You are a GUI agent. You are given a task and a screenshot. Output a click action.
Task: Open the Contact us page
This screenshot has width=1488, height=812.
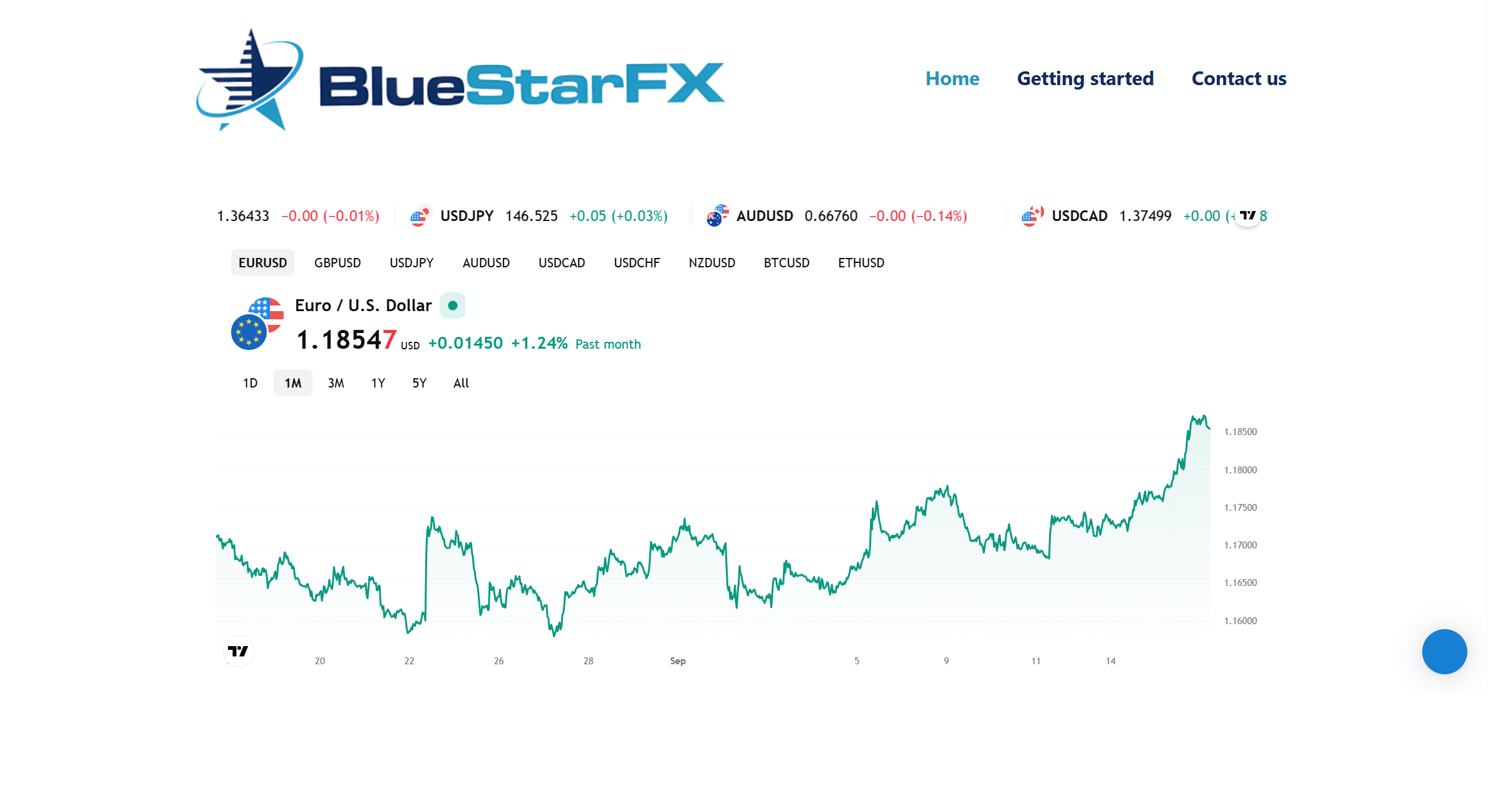coord(1239,78)
